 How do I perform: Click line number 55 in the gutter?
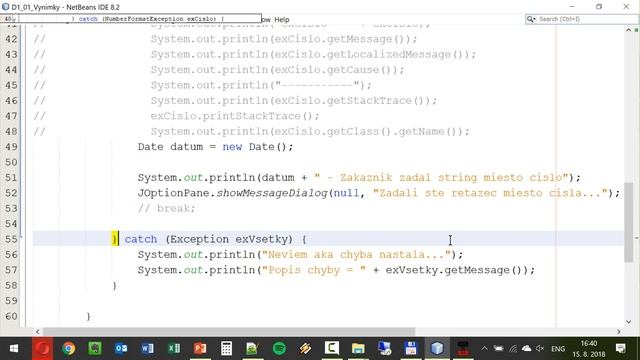coord(11,239)
